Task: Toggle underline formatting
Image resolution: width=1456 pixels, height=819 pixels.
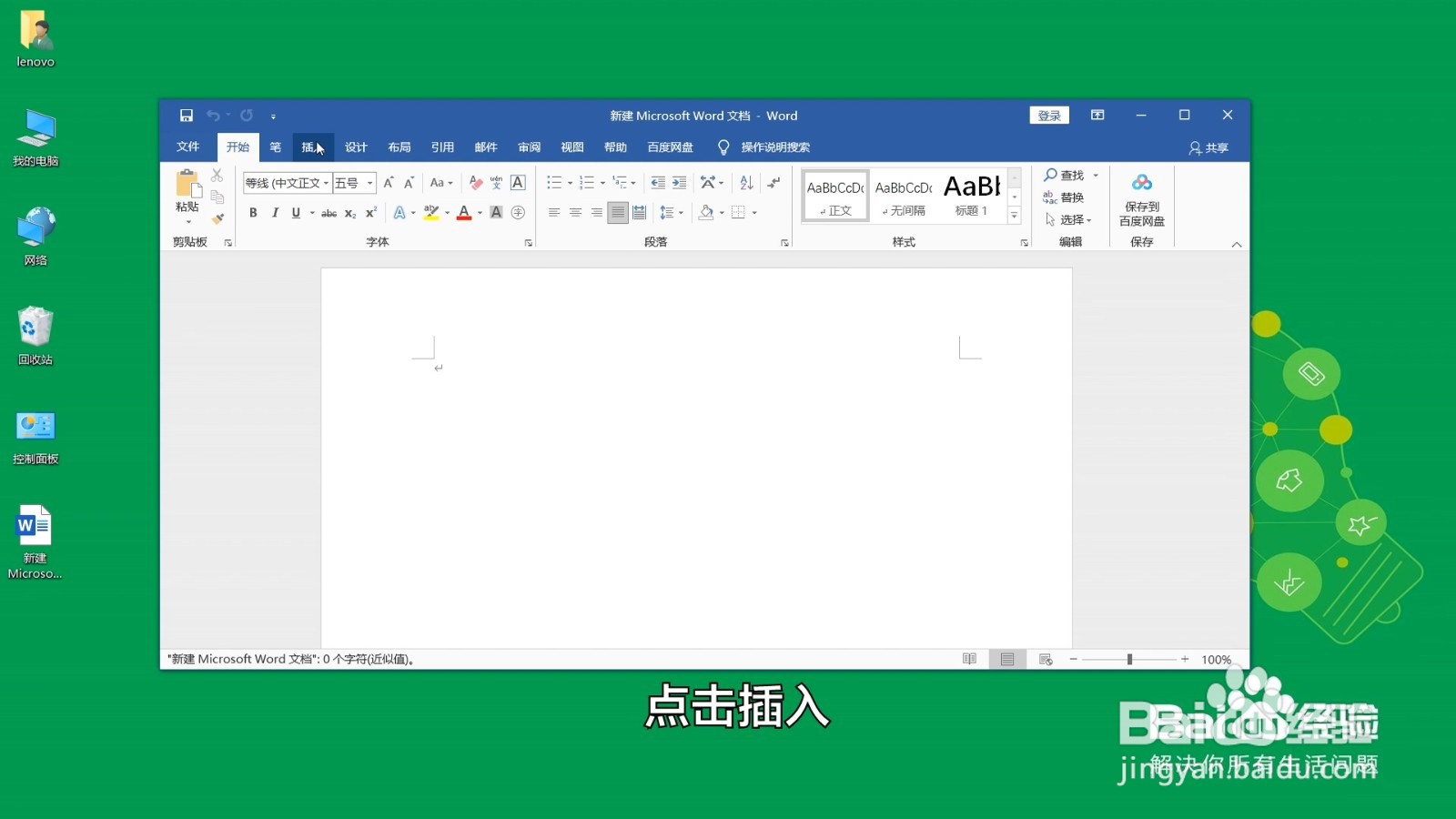Action: point(296,213)
